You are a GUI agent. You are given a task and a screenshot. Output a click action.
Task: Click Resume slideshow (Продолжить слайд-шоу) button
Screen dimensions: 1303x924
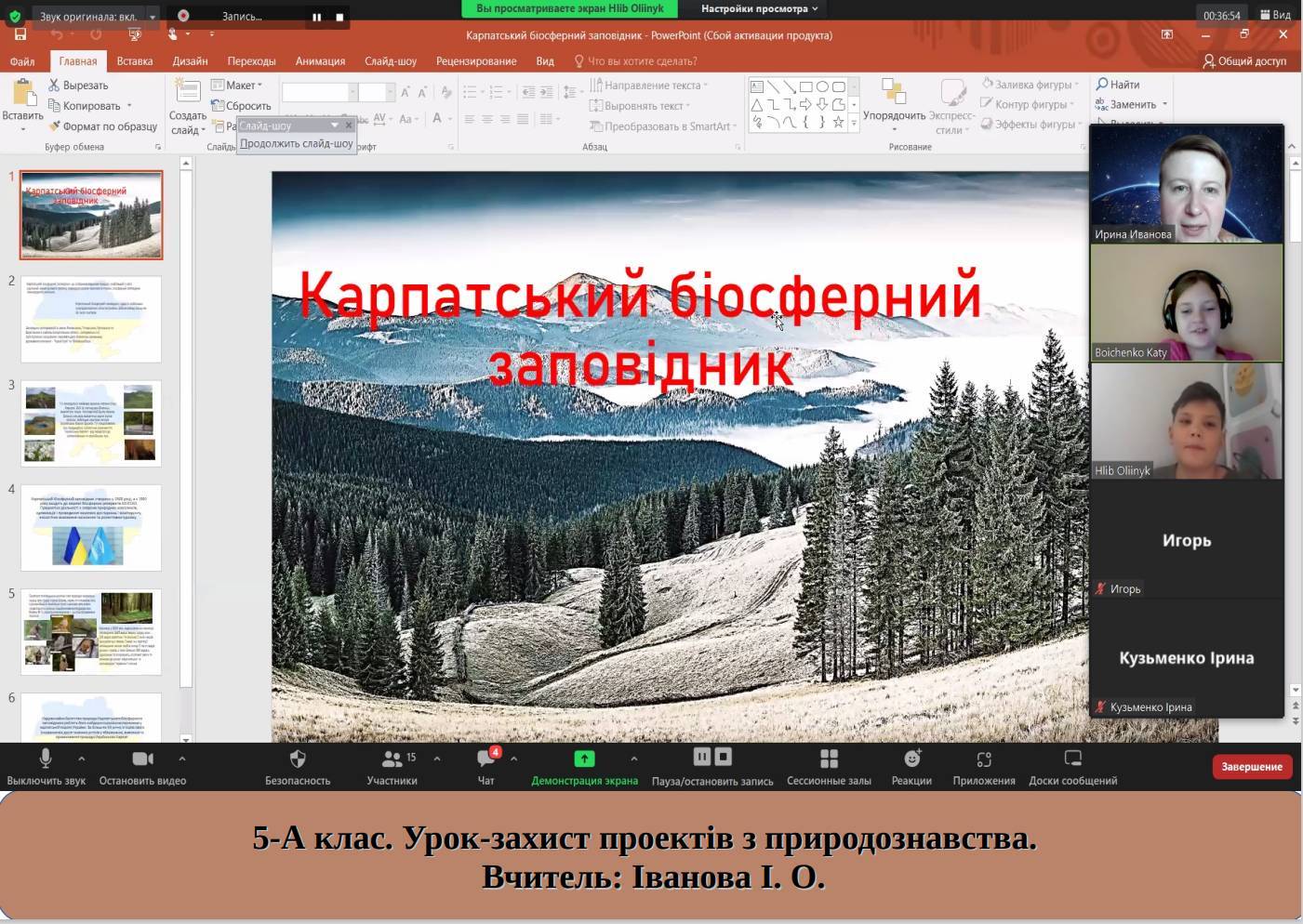click(x=296, y=144)
